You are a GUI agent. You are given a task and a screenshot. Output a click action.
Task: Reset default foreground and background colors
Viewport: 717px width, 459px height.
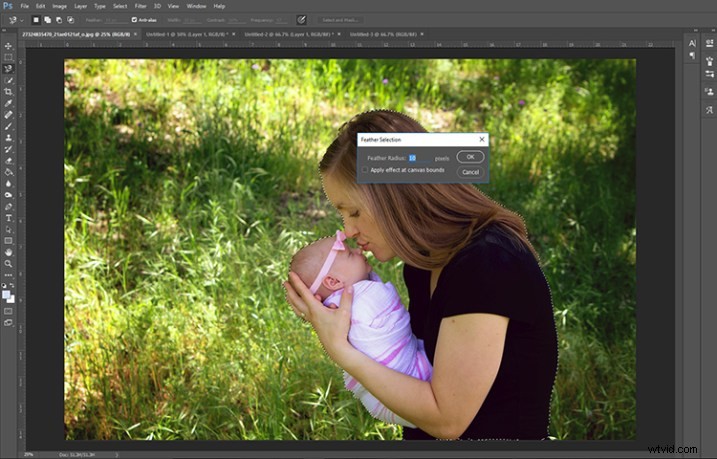[4, 285]
